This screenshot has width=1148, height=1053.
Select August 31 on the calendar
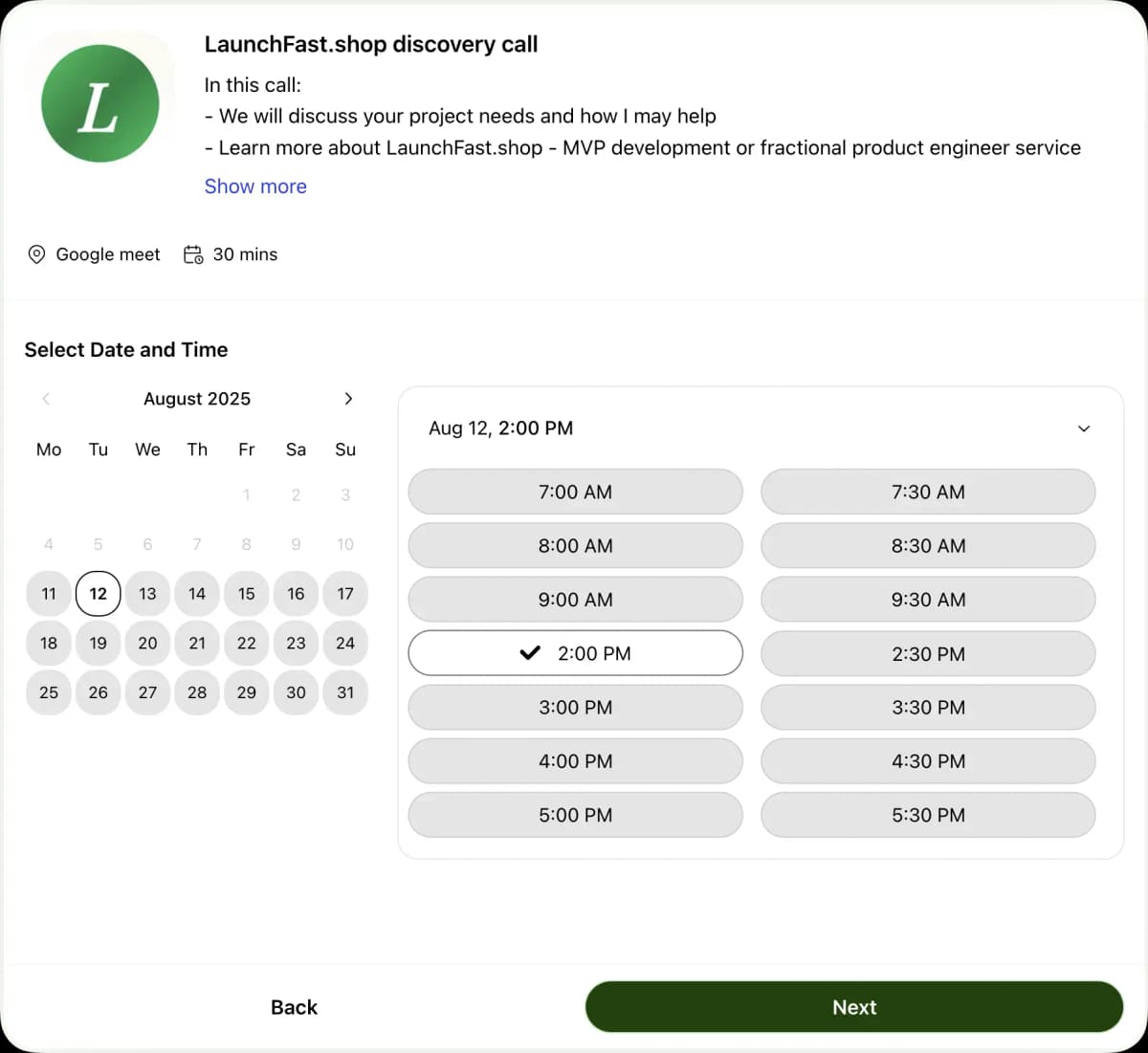point(344,692)
